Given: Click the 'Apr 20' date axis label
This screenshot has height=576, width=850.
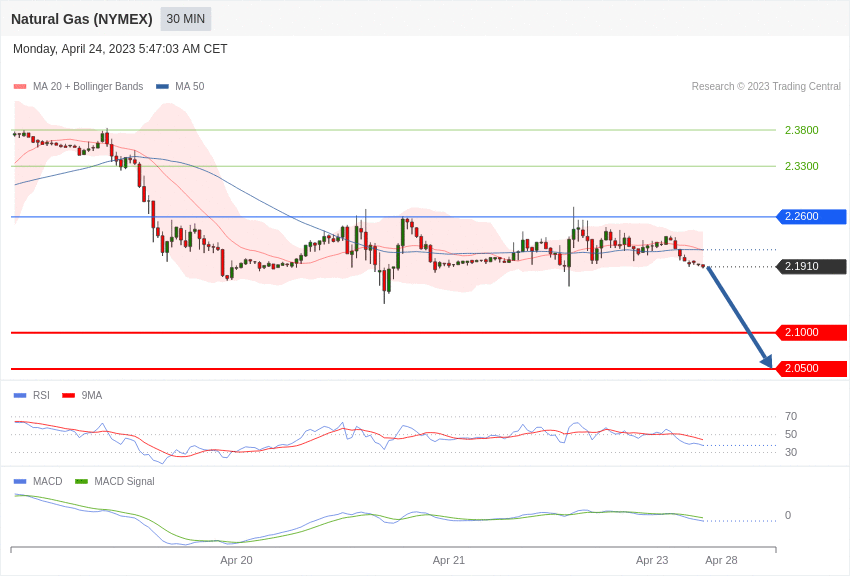Looking at the screenshot, I should (x=236, y=560).
